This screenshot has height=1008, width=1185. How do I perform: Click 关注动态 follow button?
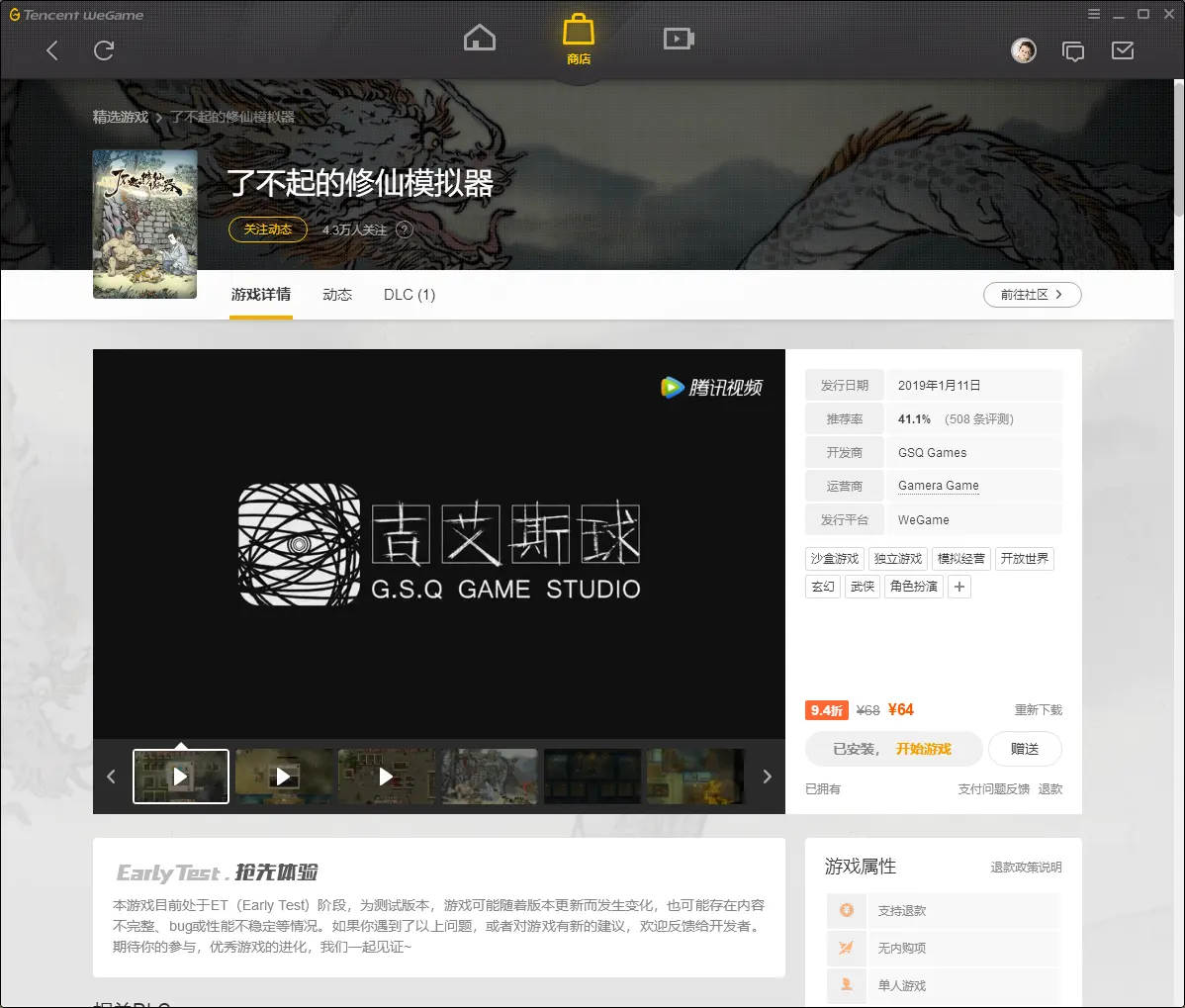268,229
